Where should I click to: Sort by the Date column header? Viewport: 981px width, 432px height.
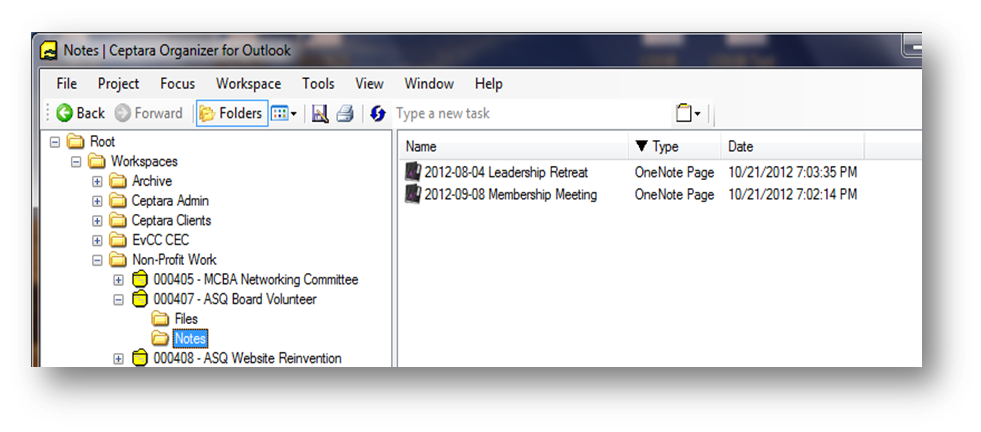coord(793,147)
